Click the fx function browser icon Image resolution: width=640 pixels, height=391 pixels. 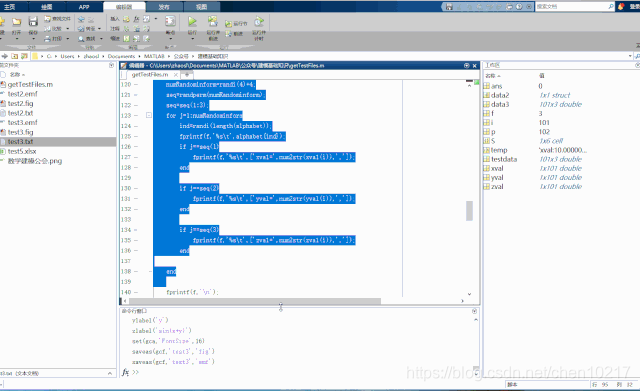(125, 372)
